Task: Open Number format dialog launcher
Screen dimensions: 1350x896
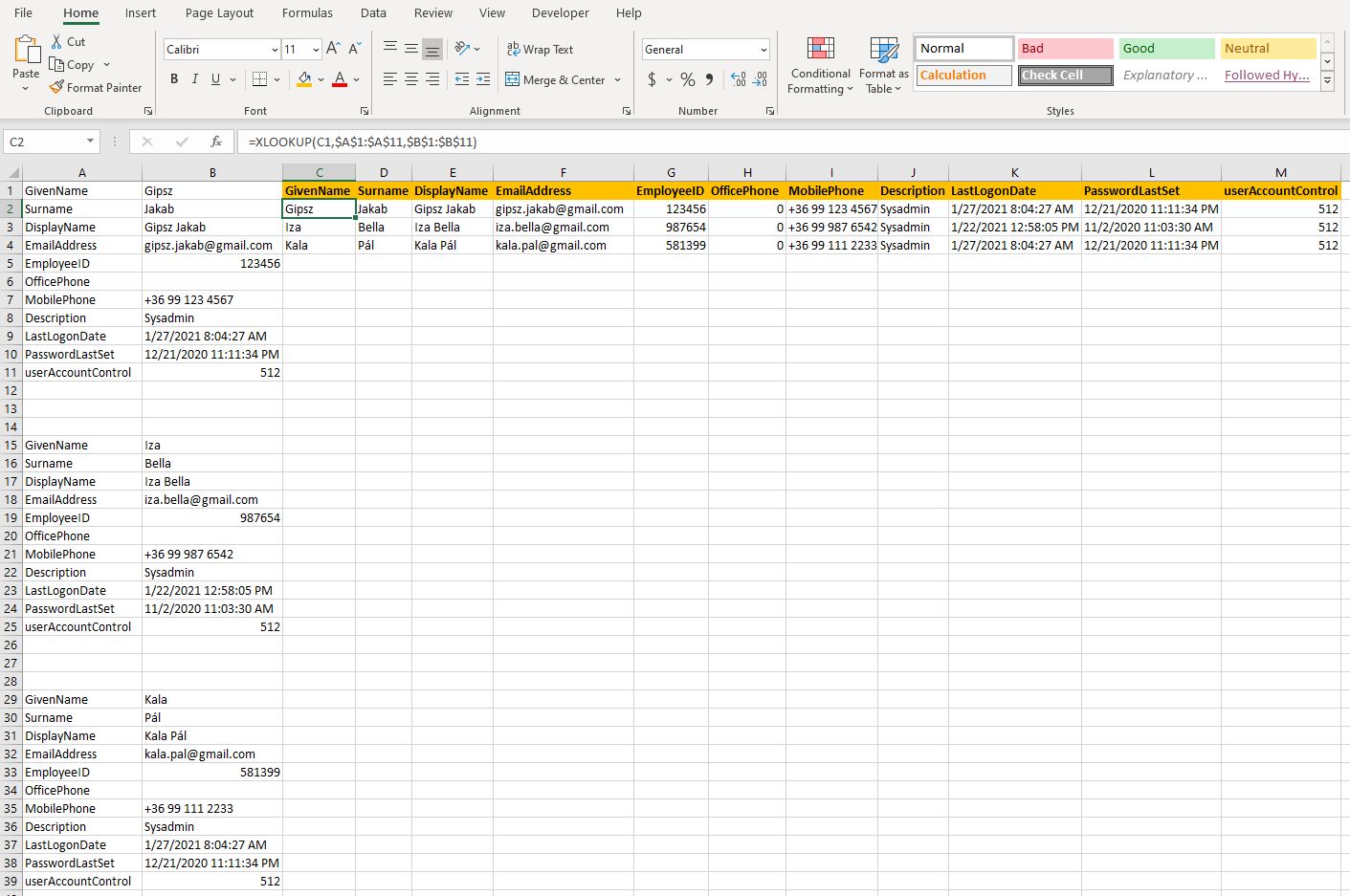Action: click(770, 111)
